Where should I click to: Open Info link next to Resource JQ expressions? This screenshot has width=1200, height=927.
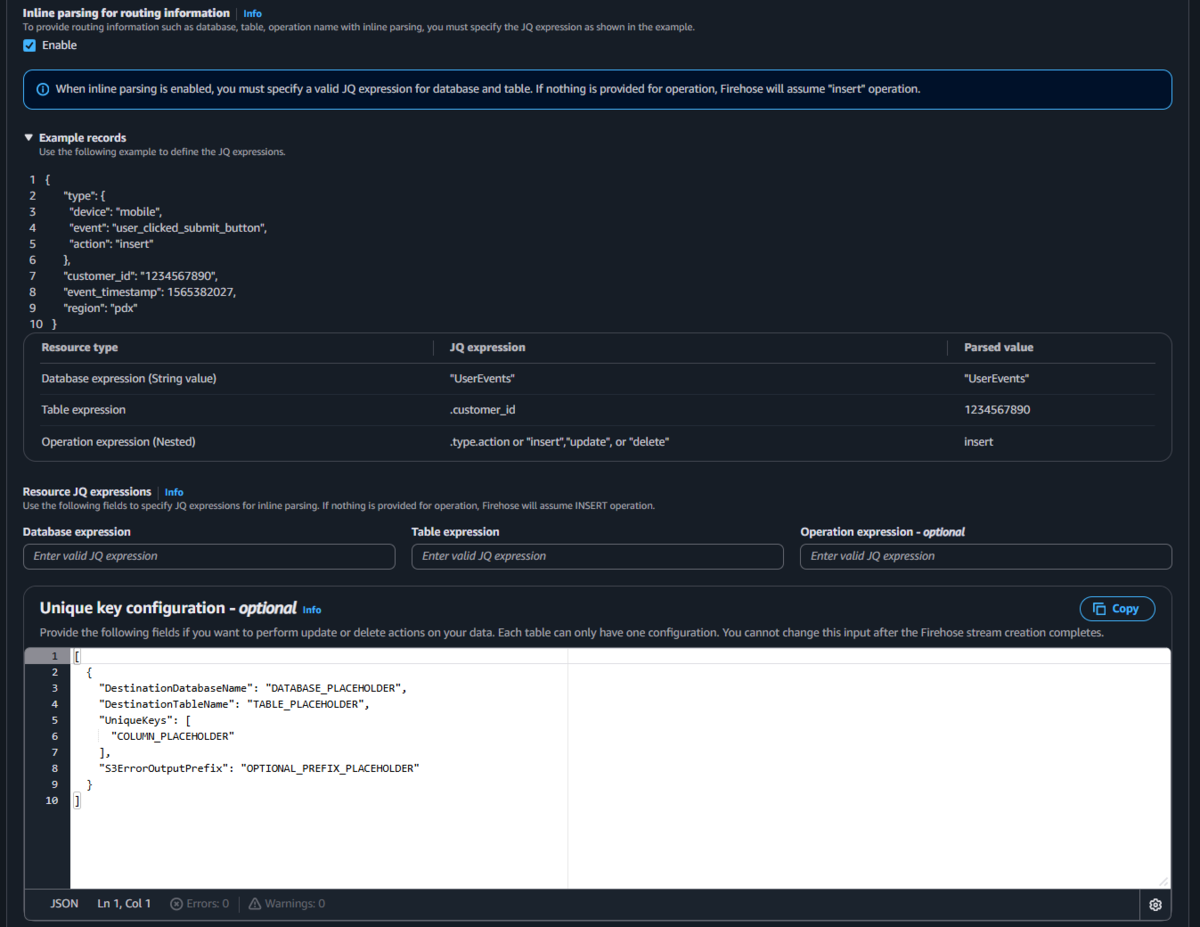(174, 492)
